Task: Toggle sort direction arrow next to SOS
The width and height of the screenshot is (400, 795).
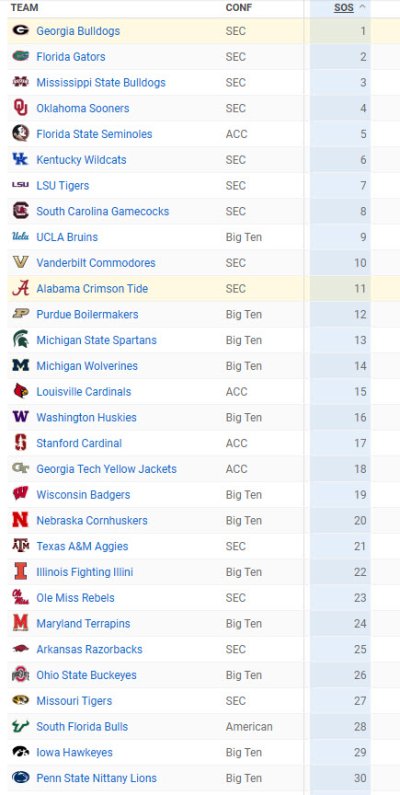Action: [x=362, y=8]
